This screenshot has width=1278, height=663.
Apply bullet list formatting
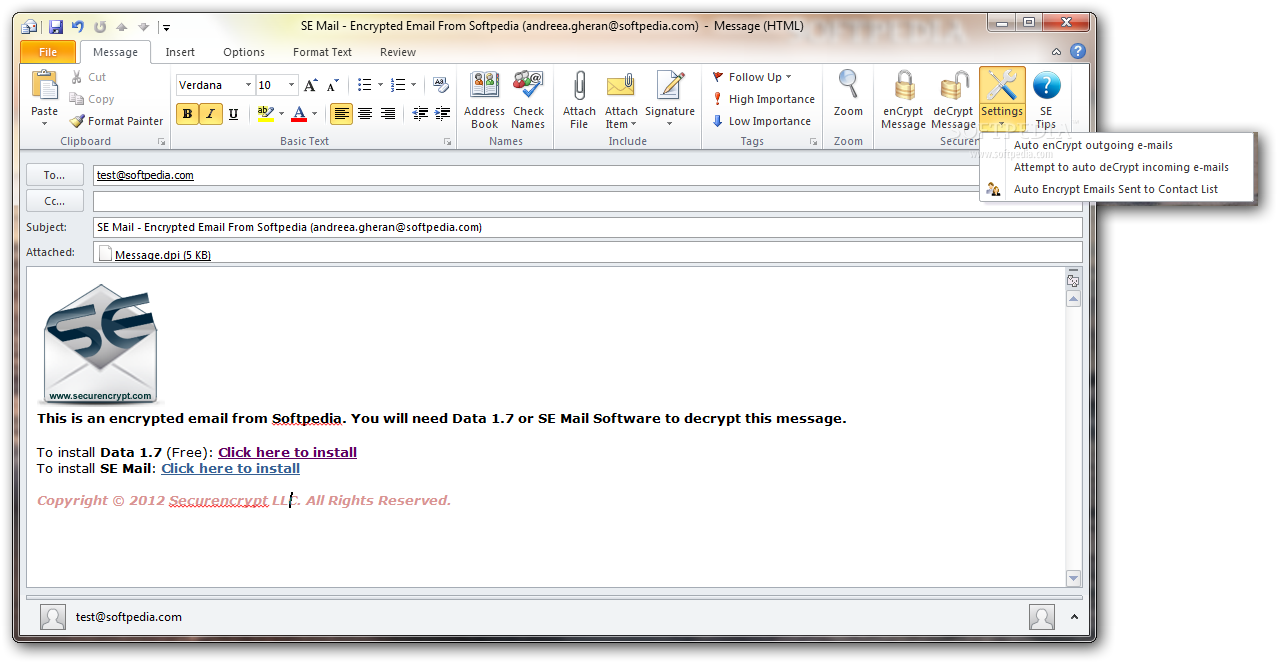[364, 85]
